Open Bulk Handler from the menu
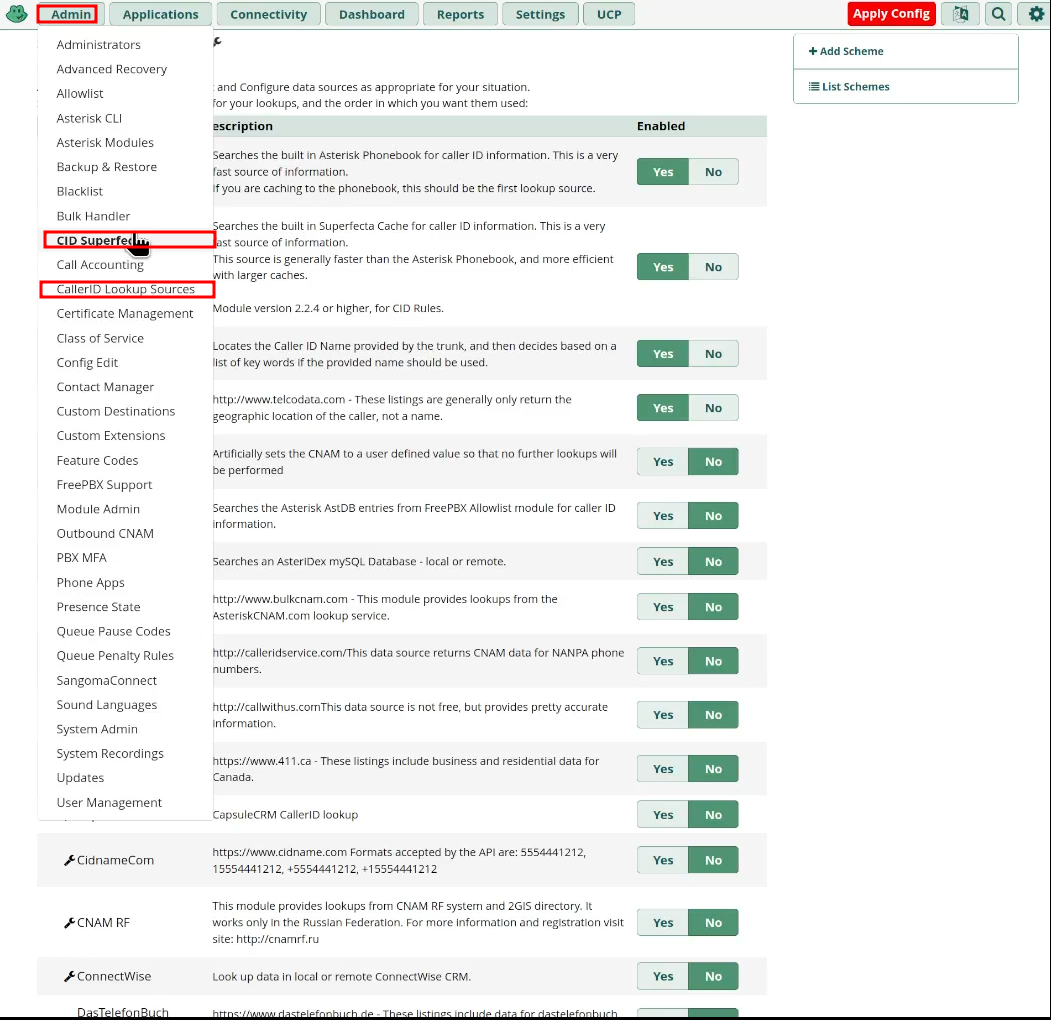 93,216
